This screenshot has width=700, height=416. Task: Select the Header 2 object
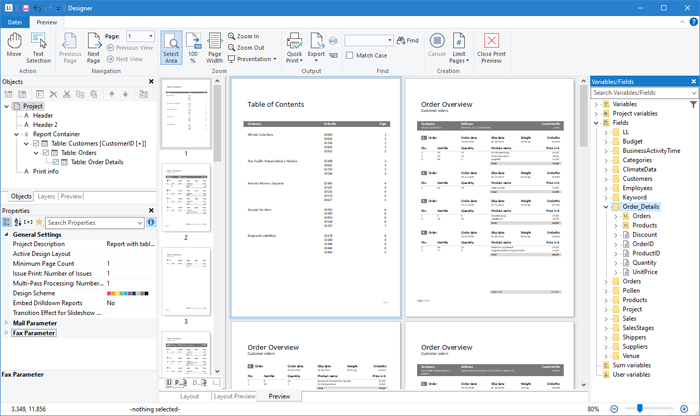(45, 125)
